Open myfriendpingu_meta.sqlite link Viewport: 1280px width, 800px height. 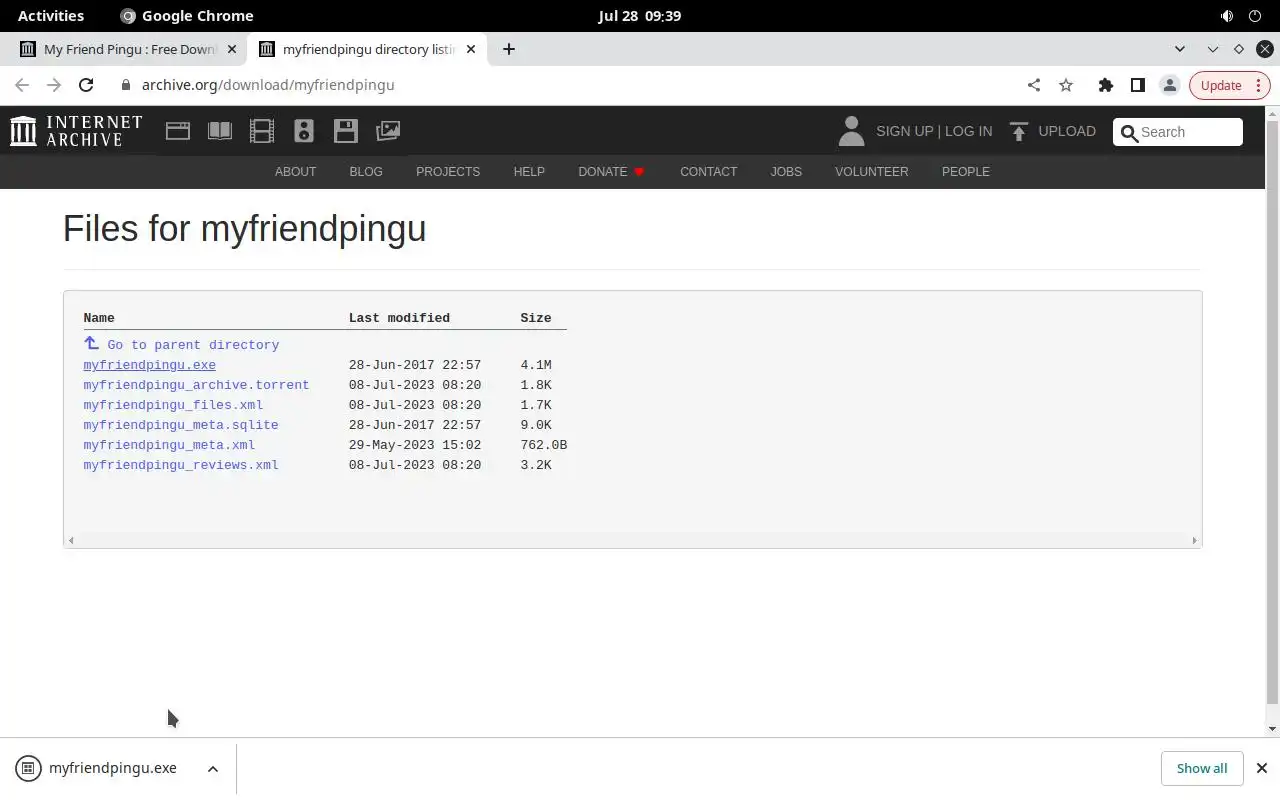click(x=181, y=425)
